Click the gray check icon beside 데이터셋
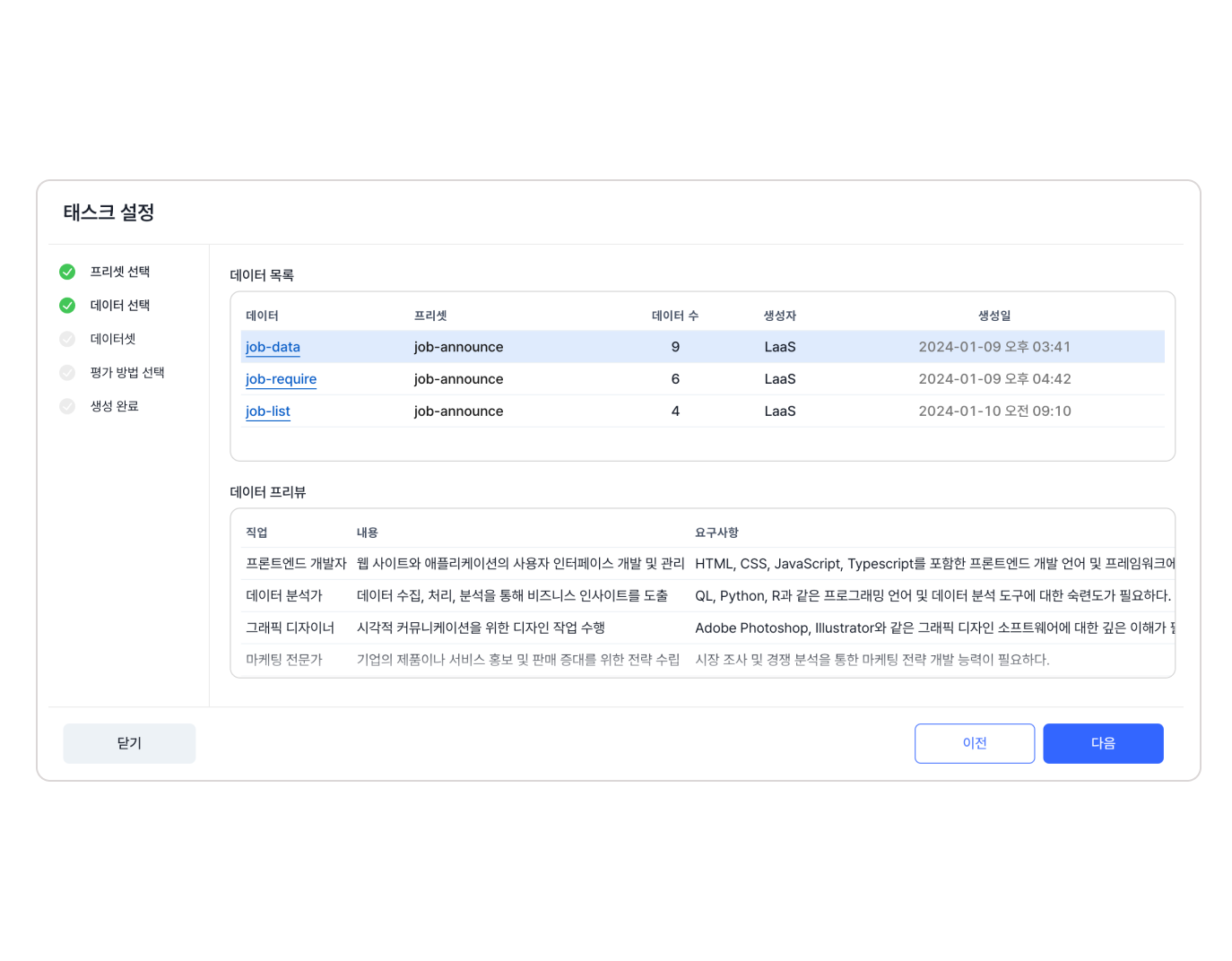The image size is (1232, 961). click(x=67, y=339)
